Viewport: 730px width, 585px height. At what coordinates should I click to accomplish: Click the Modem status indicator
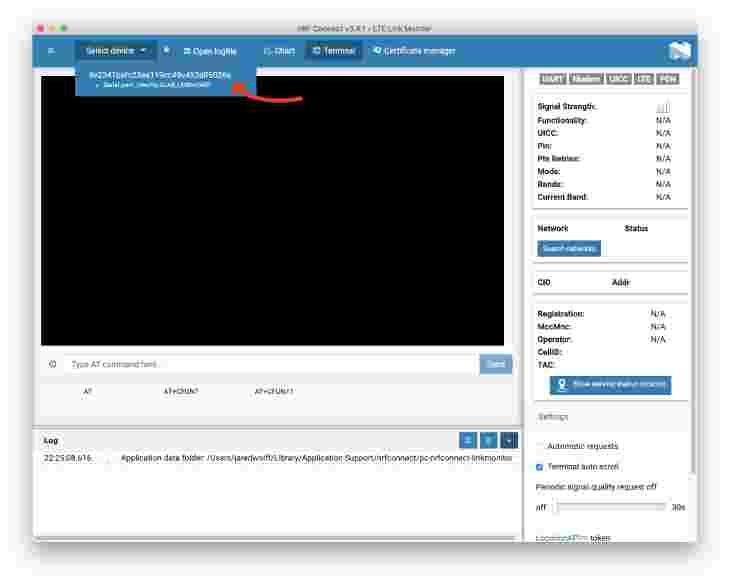(x=586, y=79)
